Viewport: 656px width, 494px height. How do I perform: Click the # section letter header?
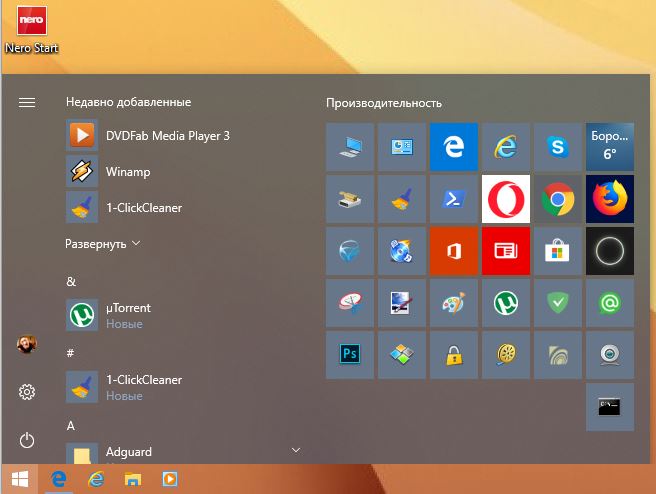(70, 353)
